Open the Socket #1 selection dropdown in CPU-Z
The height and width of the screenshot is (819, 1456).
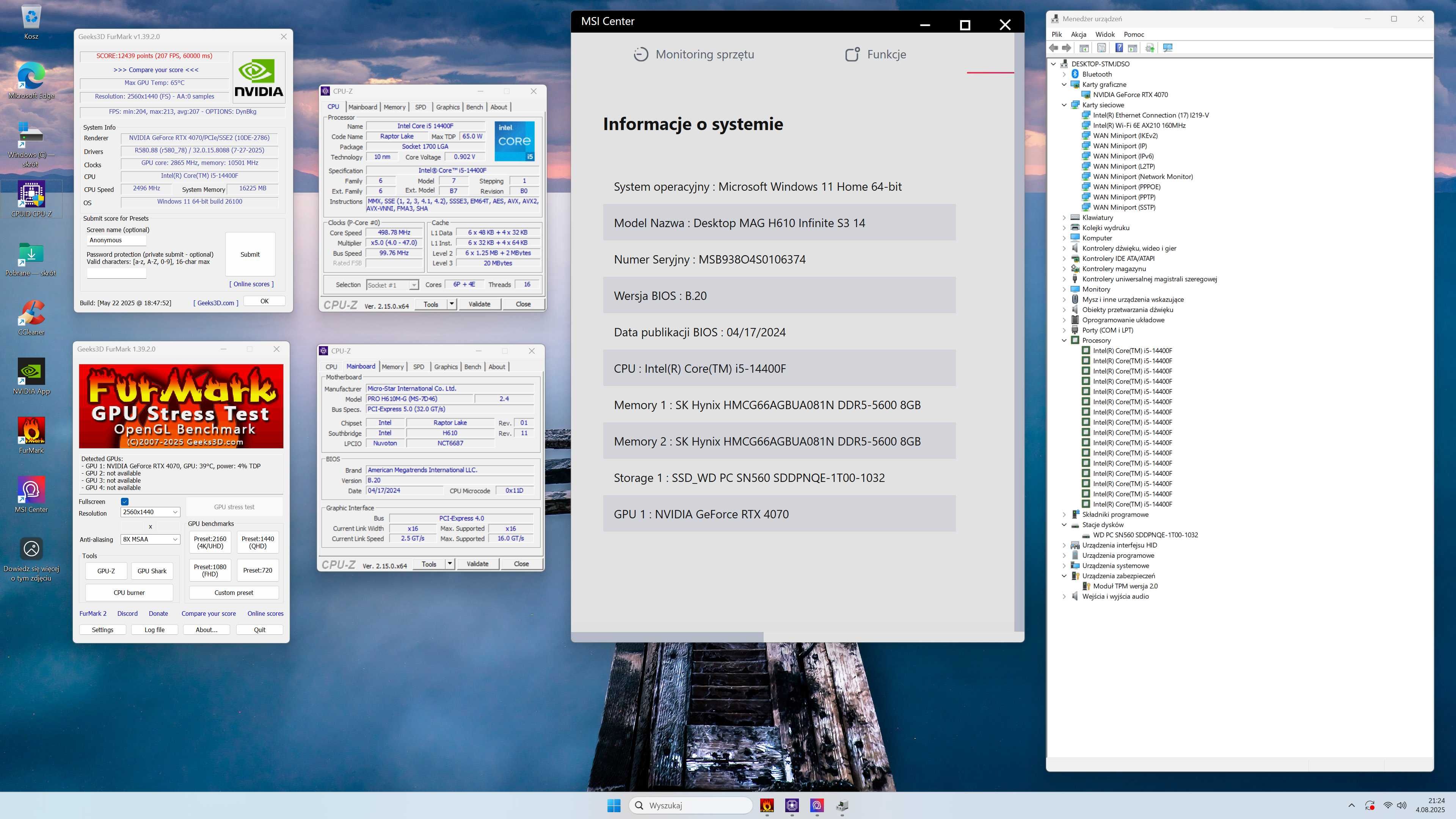pos(392,285)
